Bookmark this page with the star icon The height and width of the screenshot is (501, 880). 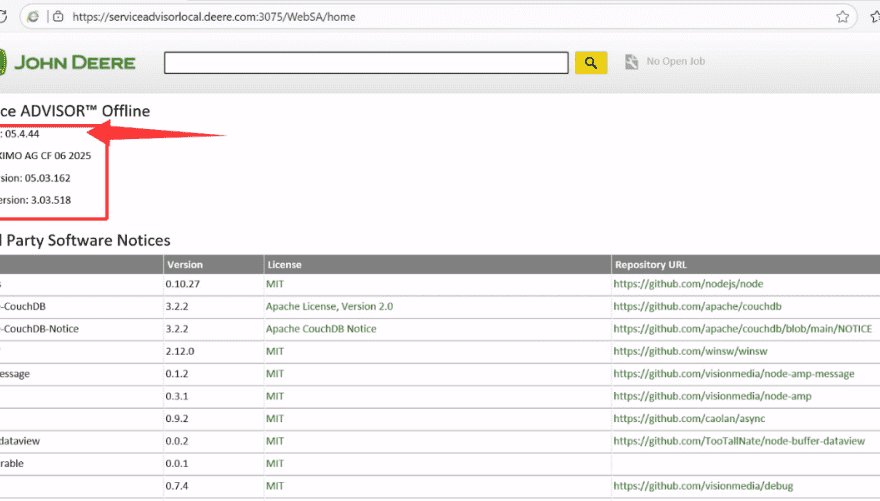843,16
